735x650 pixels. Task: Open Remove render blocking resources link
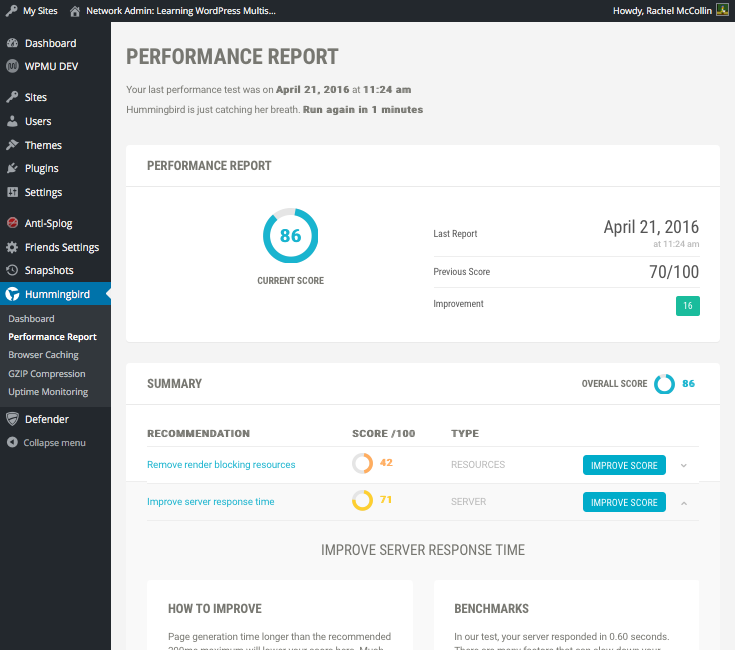[221, 464]
